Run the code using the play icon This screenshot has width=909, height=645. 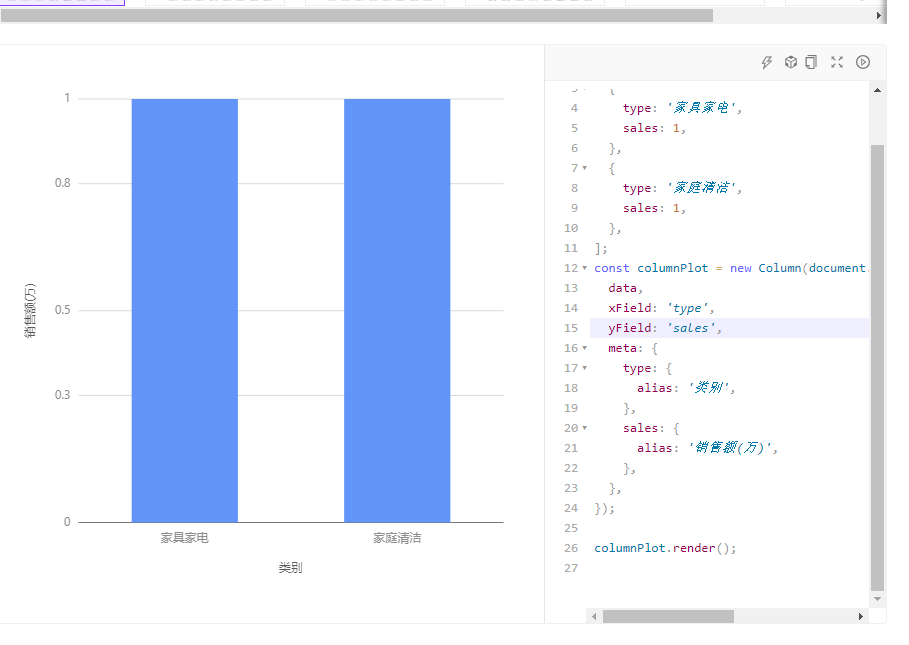point(862,61)
